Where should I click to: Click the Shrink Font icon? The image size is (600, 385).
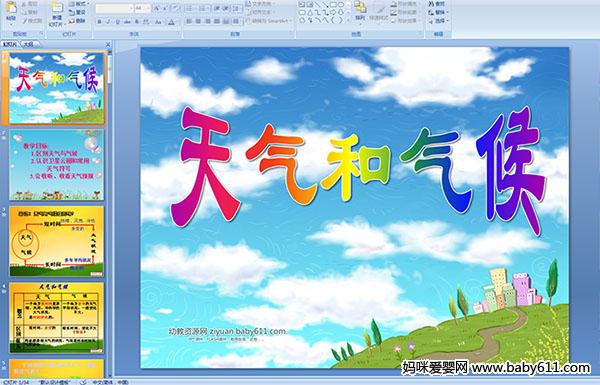pyautogui.click(x=165, y=8)
